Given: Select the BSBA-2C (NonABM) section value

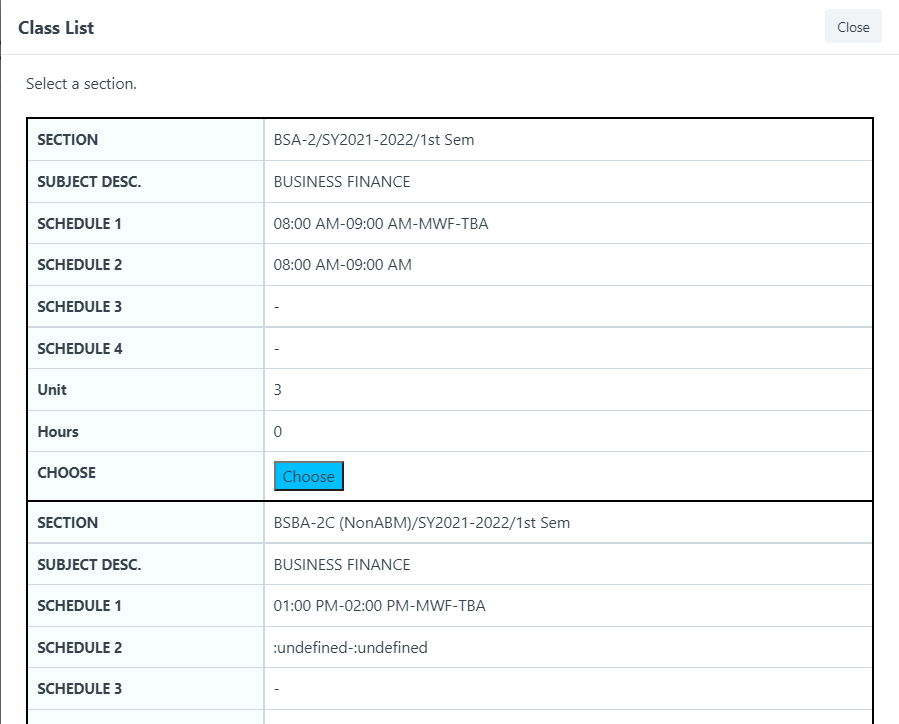Looking at the screenshot, I should coord(421,523).
